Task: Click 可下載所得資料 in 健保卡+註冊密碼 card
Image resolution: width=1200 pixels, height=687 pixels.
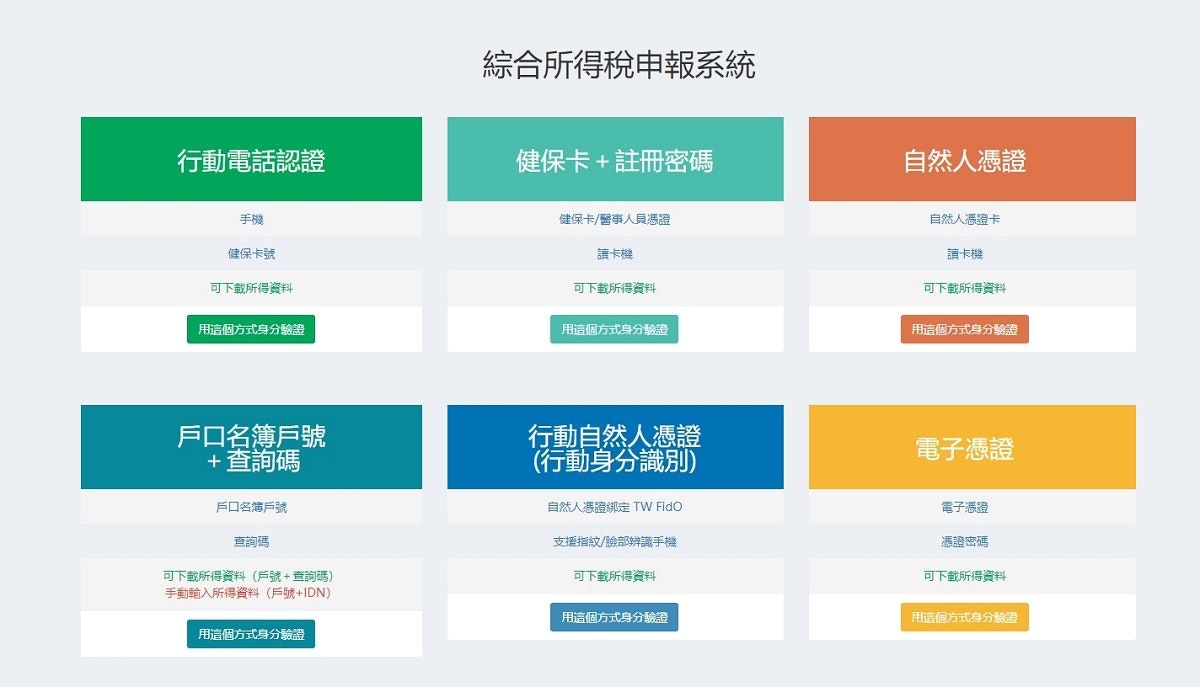Action: pos(615,288)
